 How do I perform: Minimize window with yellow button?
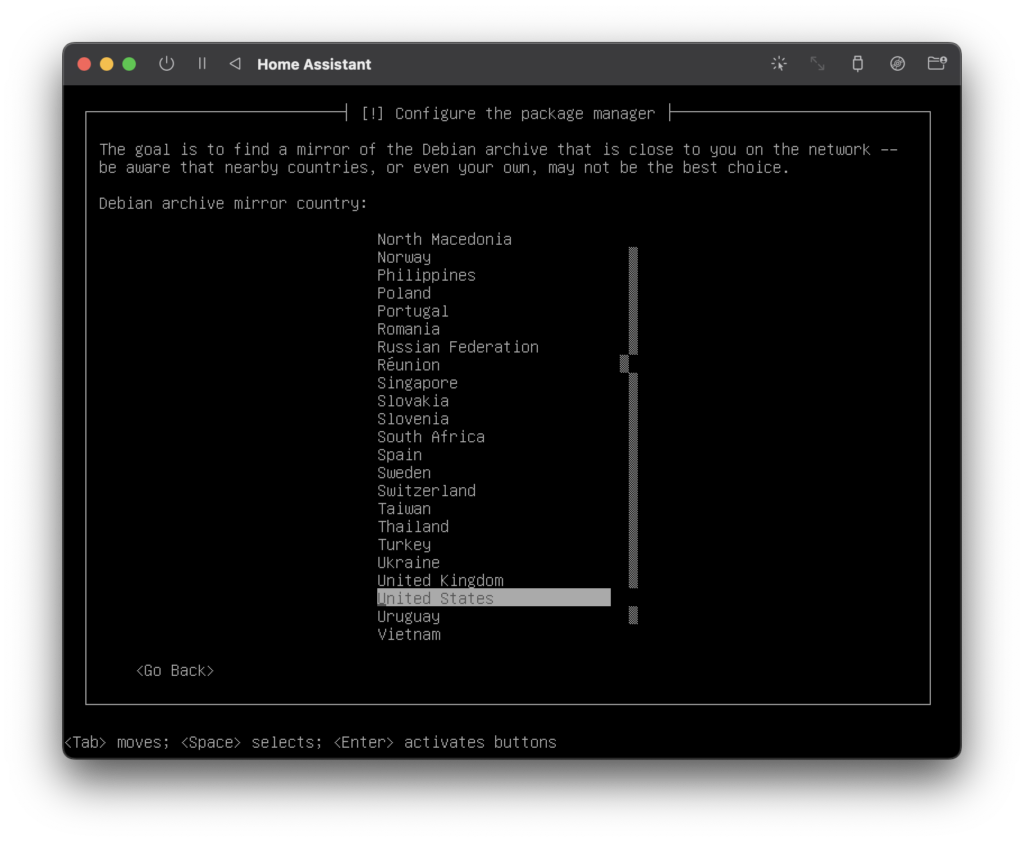[106, 64]
